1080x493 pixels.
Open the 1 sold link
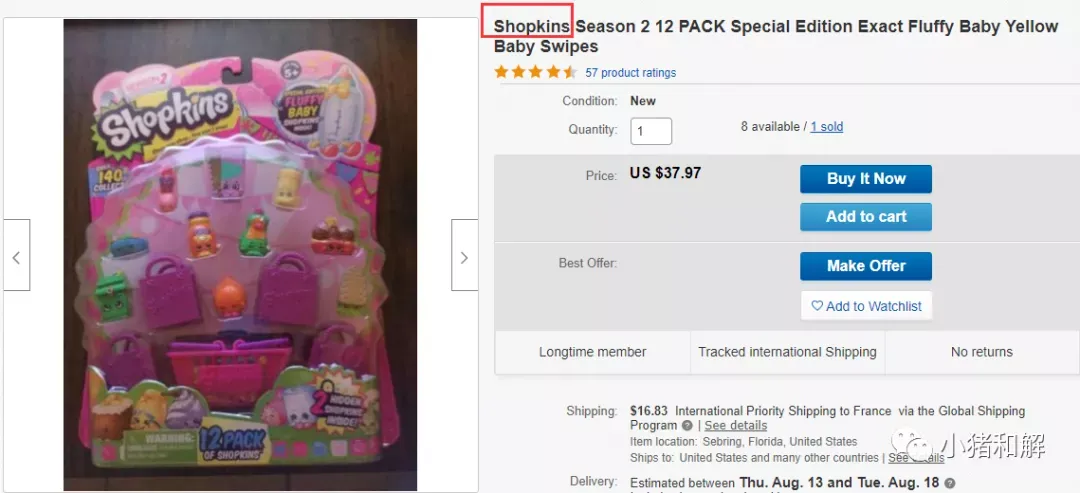click(x=827, y=127)
